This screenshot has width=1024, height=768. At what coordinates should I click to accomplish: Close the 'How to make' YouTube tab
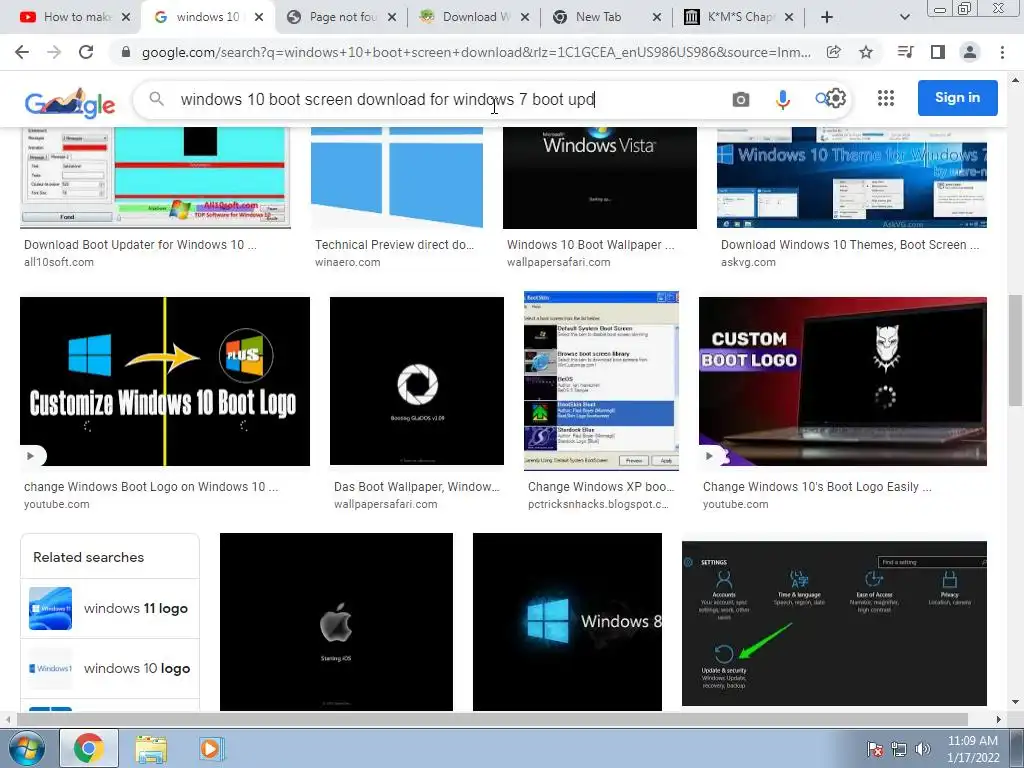126,17
